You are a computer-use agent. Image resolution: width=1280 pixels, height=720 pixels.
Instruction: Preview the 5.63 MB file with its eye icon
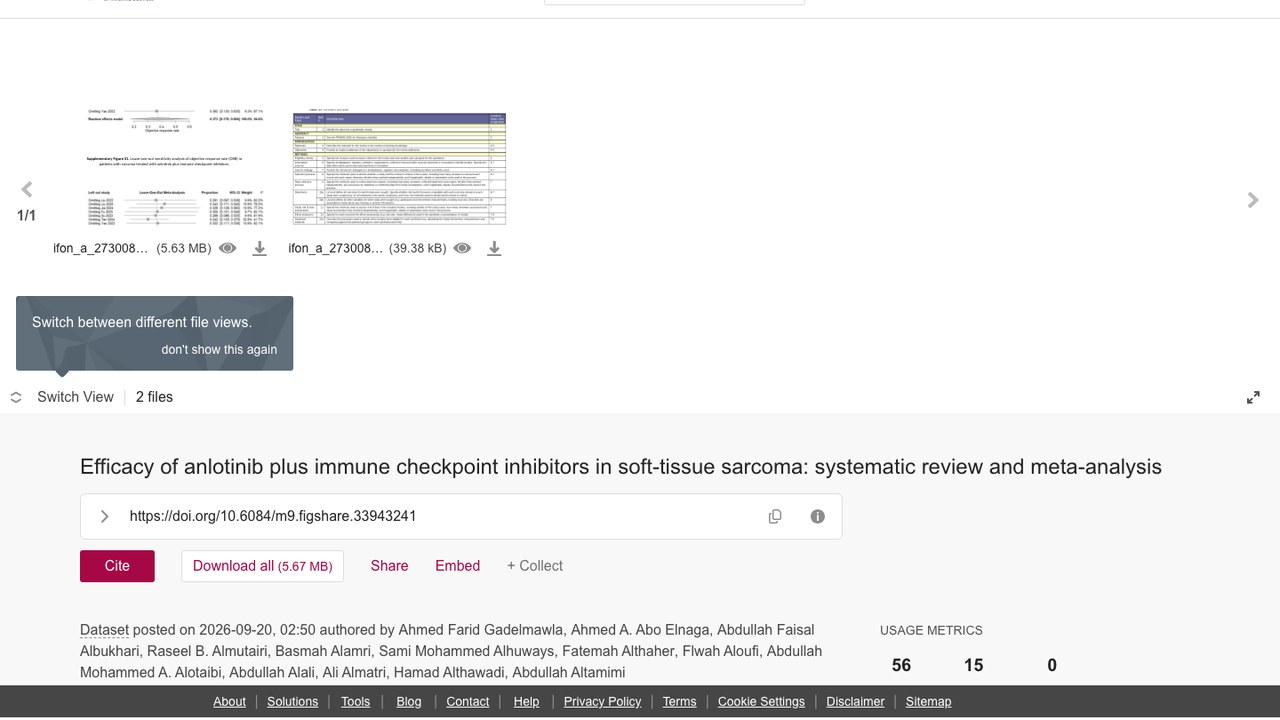228,248
